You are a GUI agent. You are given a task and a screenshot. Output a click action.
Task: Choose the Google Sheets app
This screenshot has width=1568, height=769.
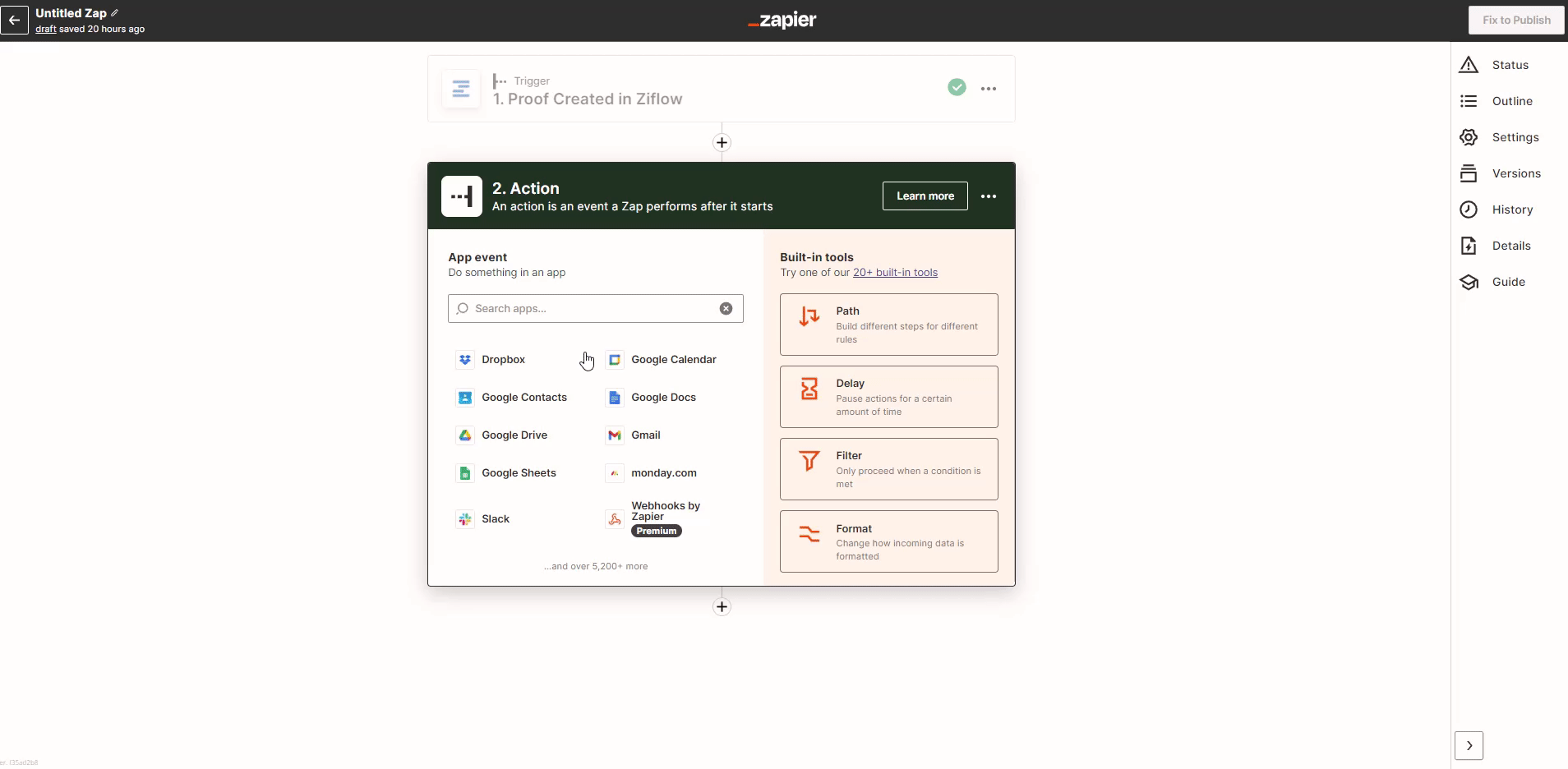518,473
